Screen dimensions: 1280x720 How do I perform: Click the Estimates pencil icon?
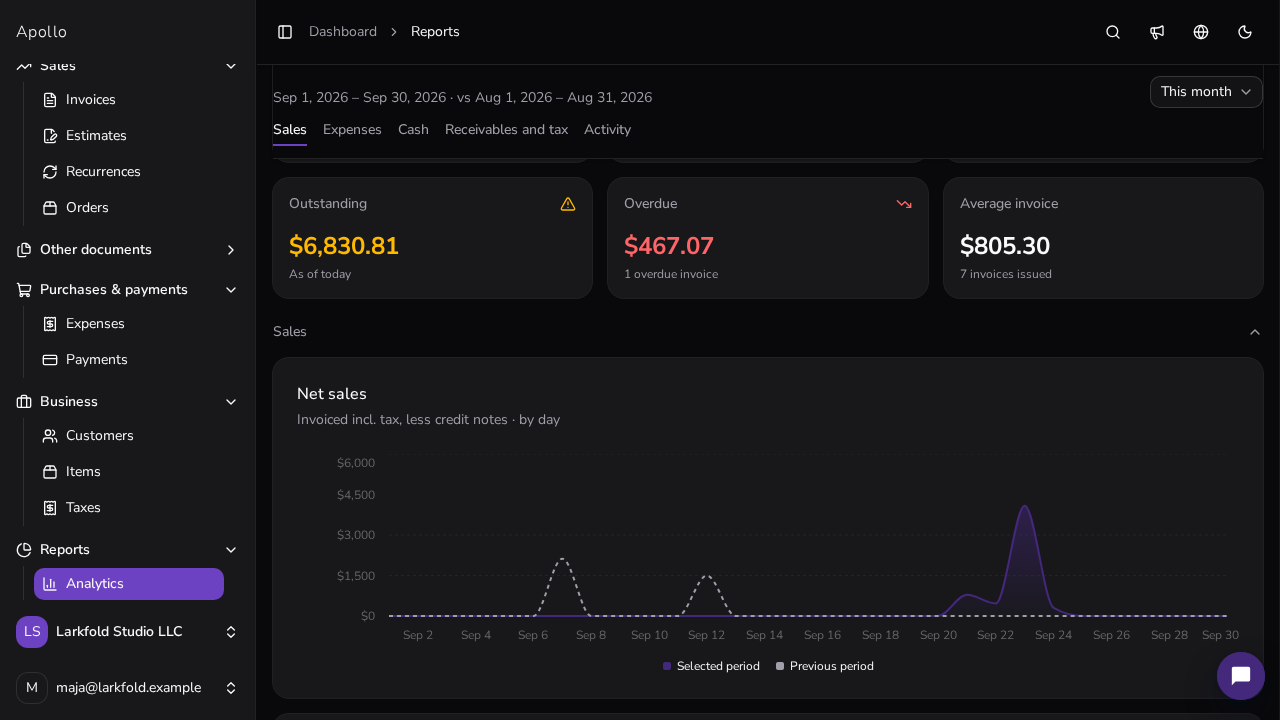coord(50,136)
